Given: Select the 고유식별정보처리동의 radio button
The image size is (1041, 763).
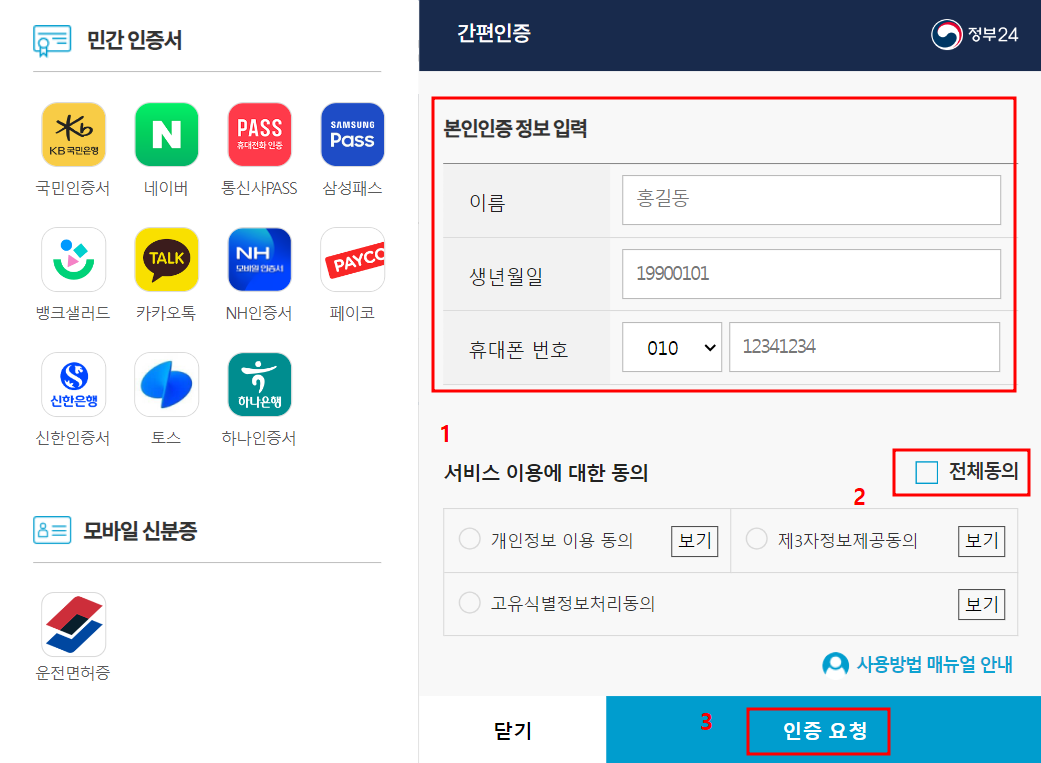Looking at the screenshot, I should click(x=469, y=602).
